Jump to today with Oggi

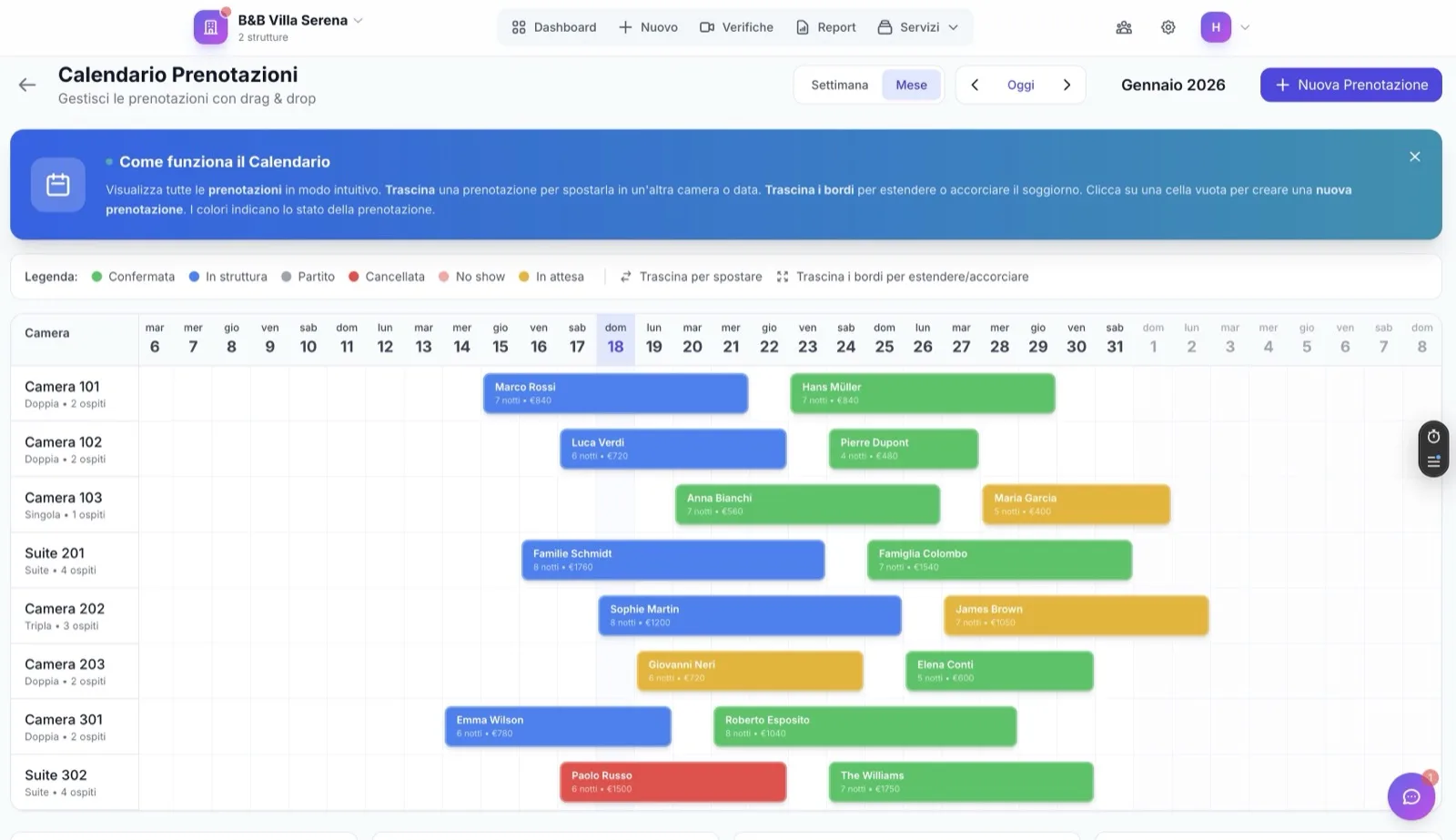[x=1020, y=85]
